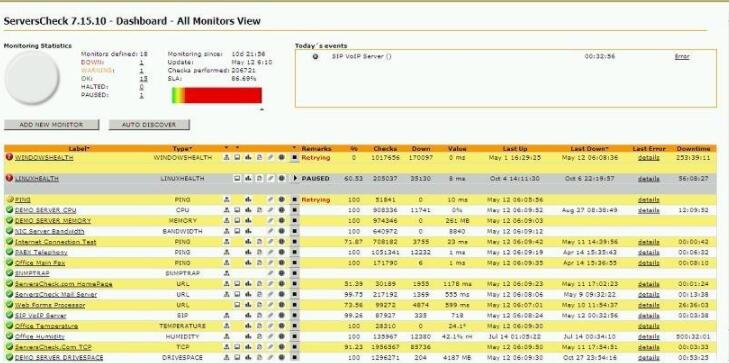Open the Office Temperature monitor link
Image resolution: width=729 pixels, height=363 pixels.
(x=46, y=326)
